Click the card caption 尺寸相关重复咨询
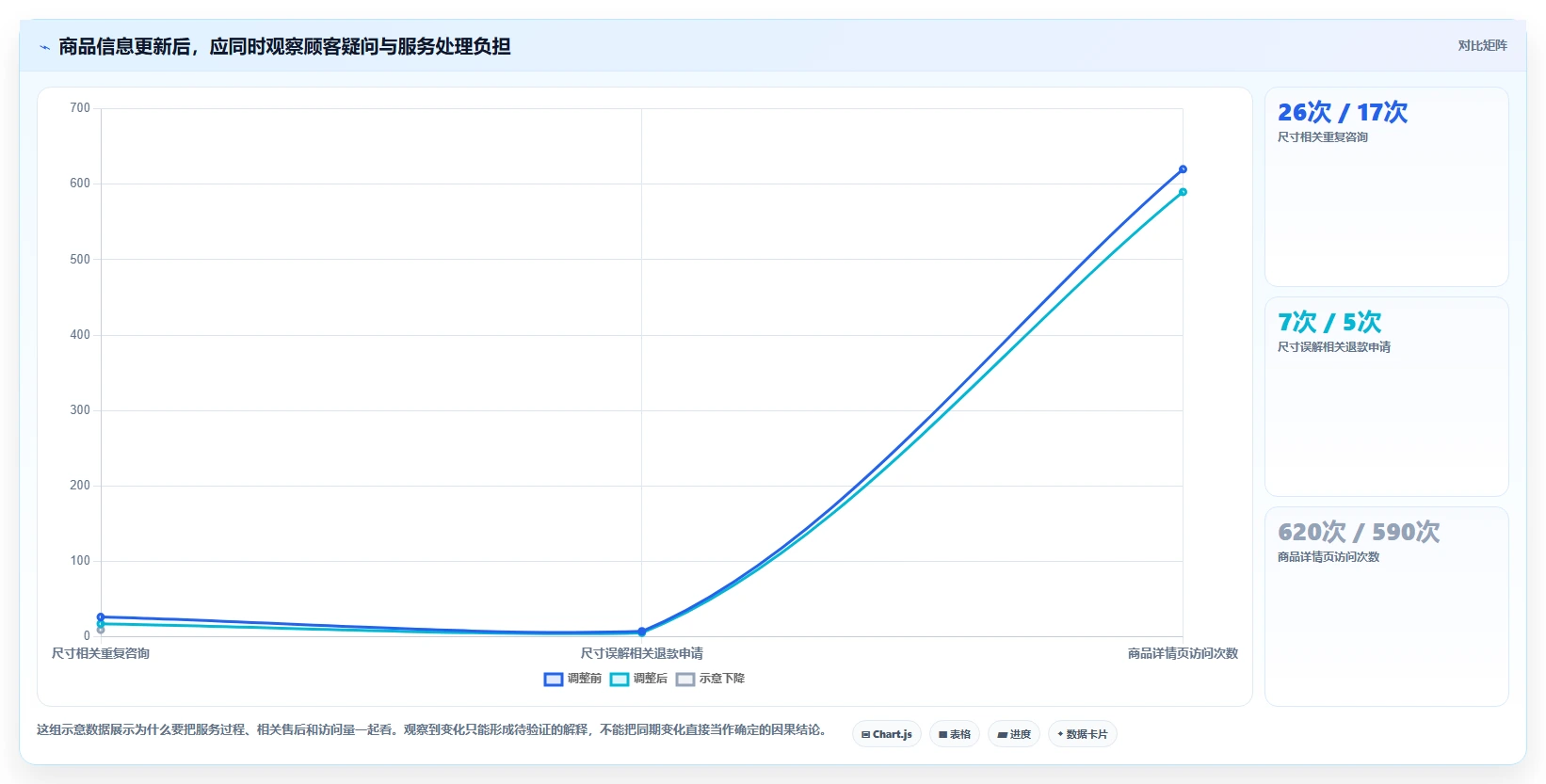1546x784 pixels. click(1322, 137)
